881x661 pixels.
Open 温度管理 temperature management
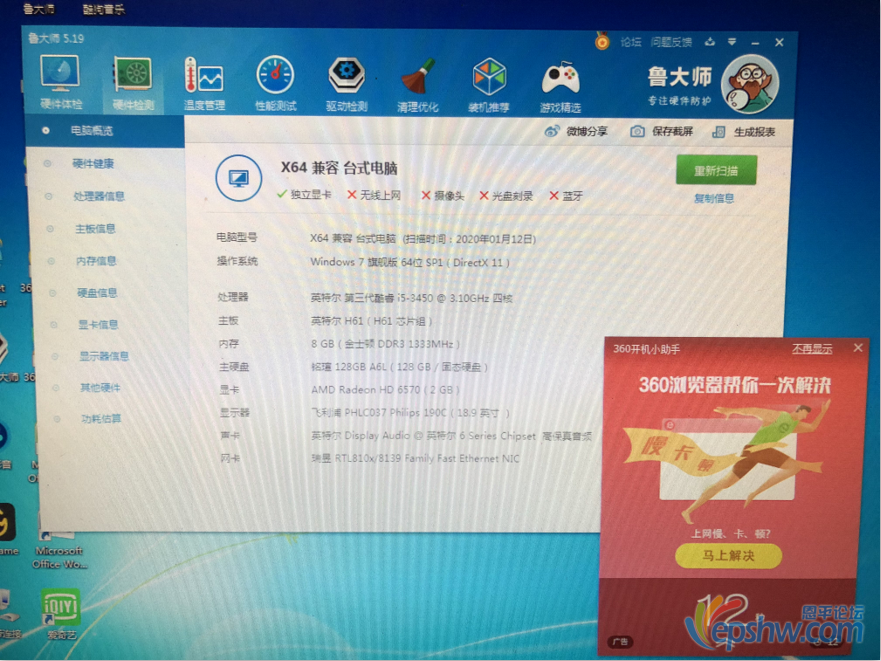204,84
